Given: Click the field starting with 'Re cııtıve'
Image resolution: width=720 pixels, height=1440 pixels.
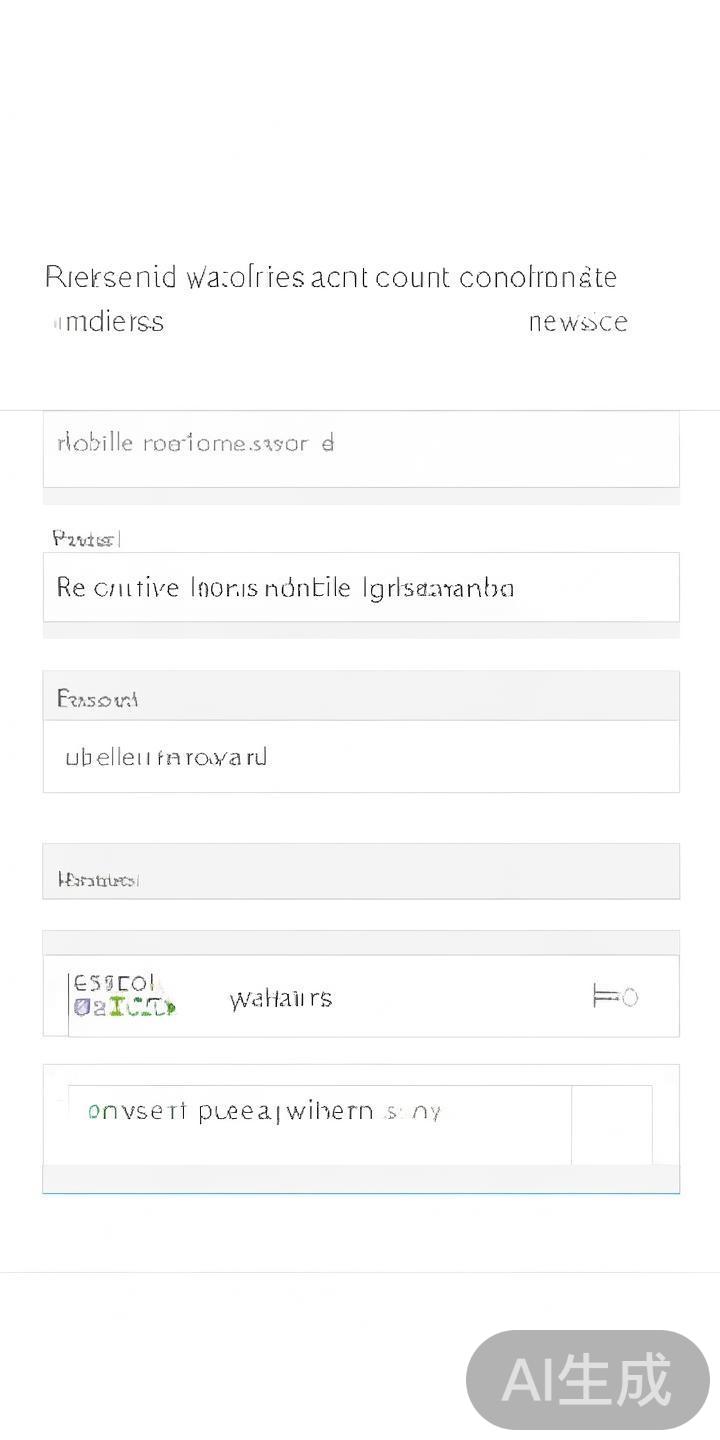Looking at the screenshot, I should [360, 587].
